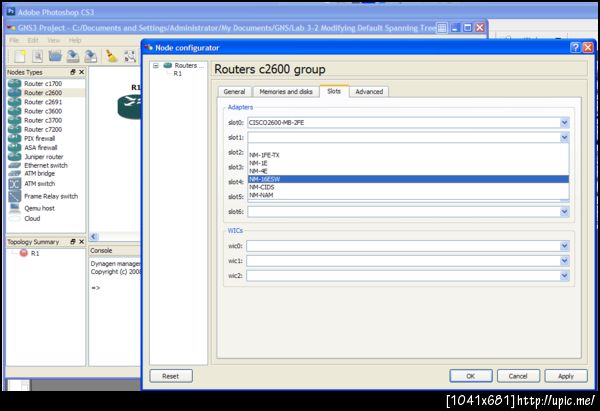This screenshot has width=600, height=411.
Task: Choose NM-NAM from the slot1 list
Action: pos(408,195)
